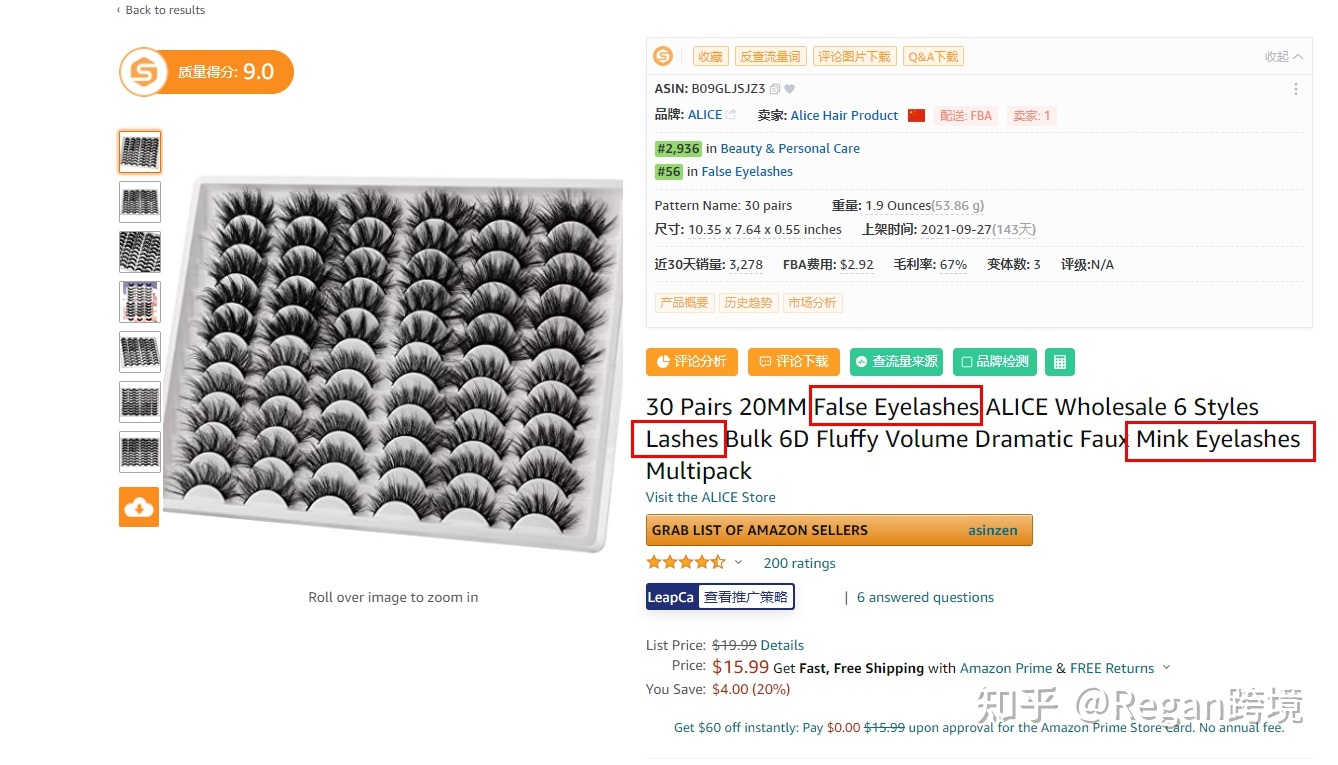Click the orange seller sprite logo
This screenshot has width=1338, height=765.
(663, 56)
